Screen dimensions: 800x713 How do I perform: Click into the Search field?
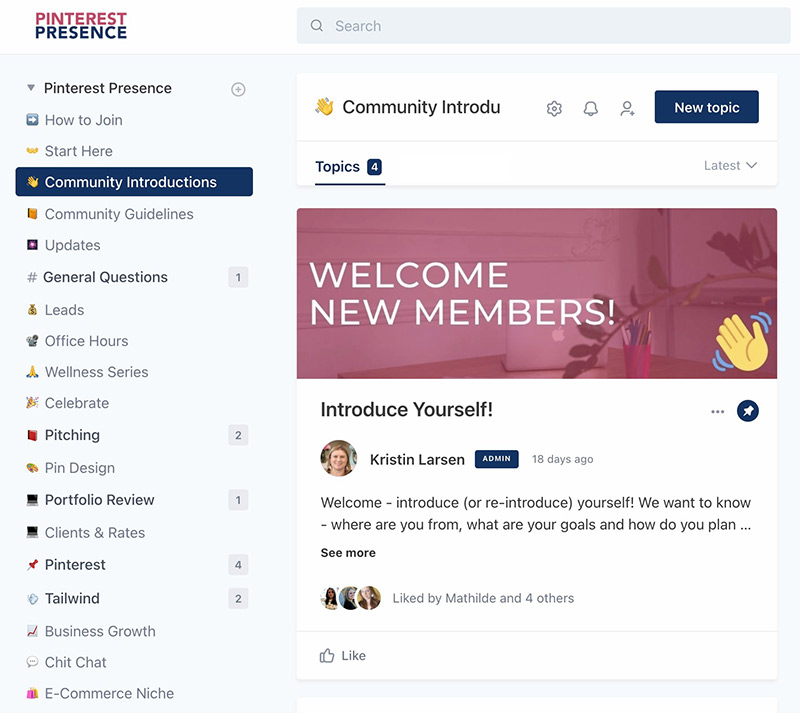pos(543,26)
